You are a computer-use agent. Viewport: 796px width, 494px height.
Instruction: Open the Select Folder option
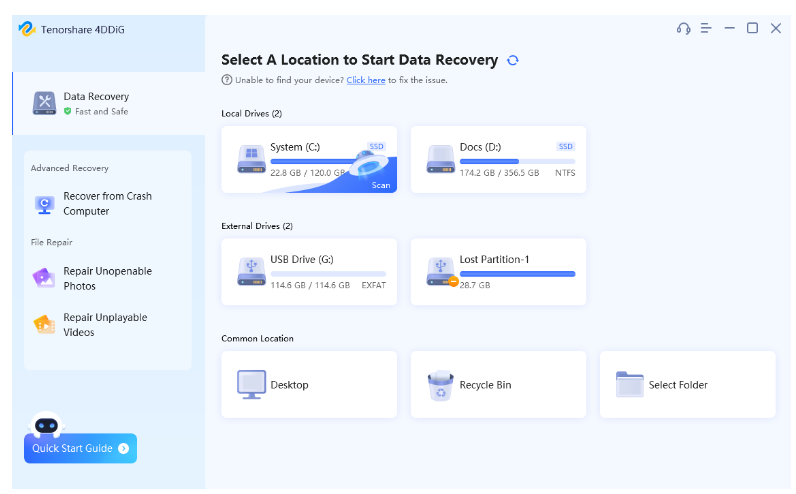687,385
